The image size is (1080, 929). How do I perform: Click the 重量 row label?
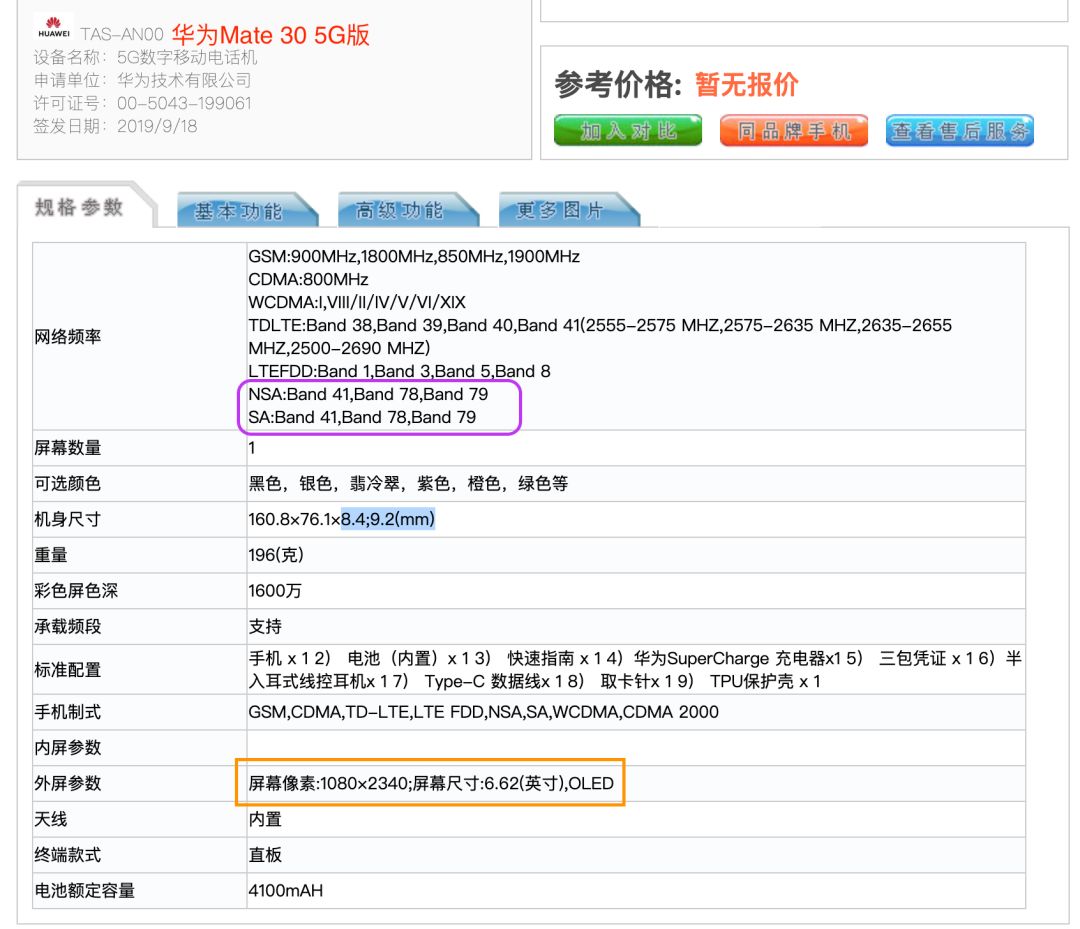pos(51,555)
